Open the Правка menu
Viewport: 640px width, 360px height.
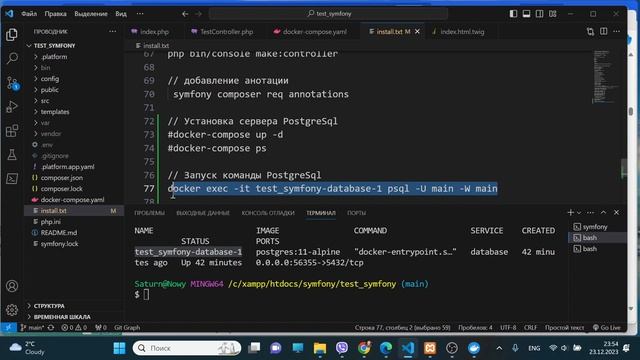(56, 14)
